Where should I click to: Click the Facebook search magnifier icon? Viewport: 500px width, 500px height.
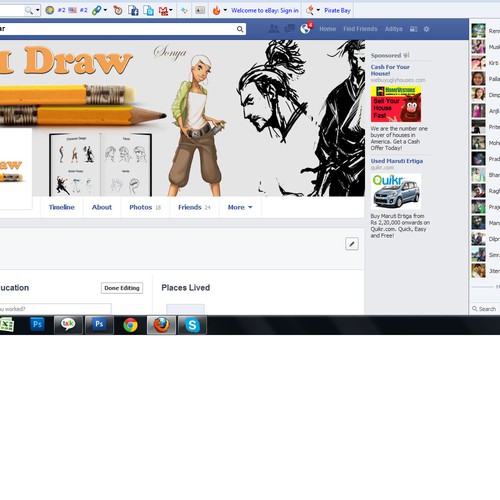coord(240,29)
